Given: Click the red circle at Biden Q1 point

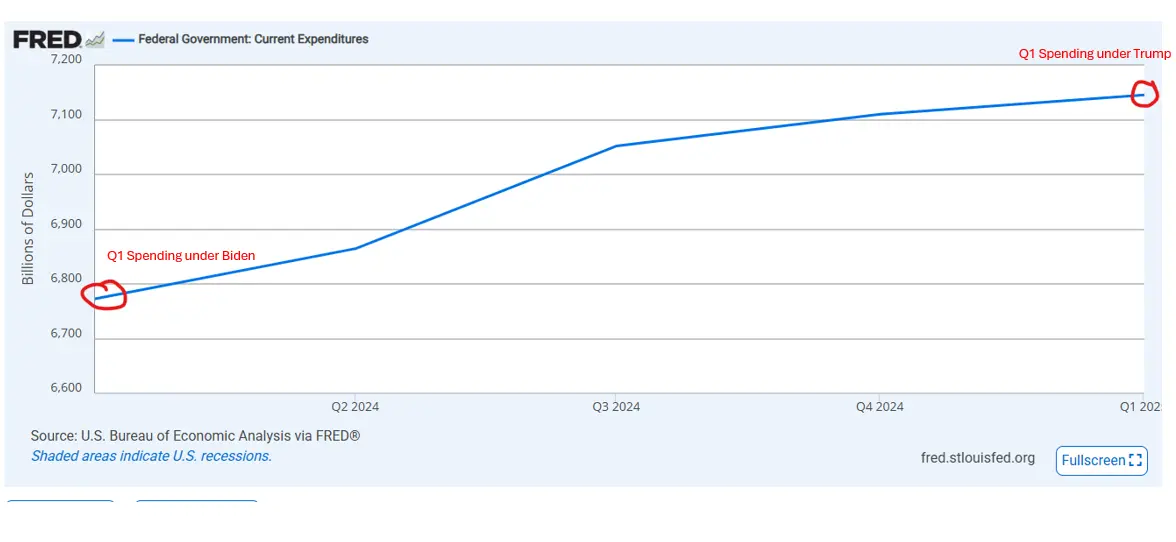Looking at the screenshot, I should 105,296.
